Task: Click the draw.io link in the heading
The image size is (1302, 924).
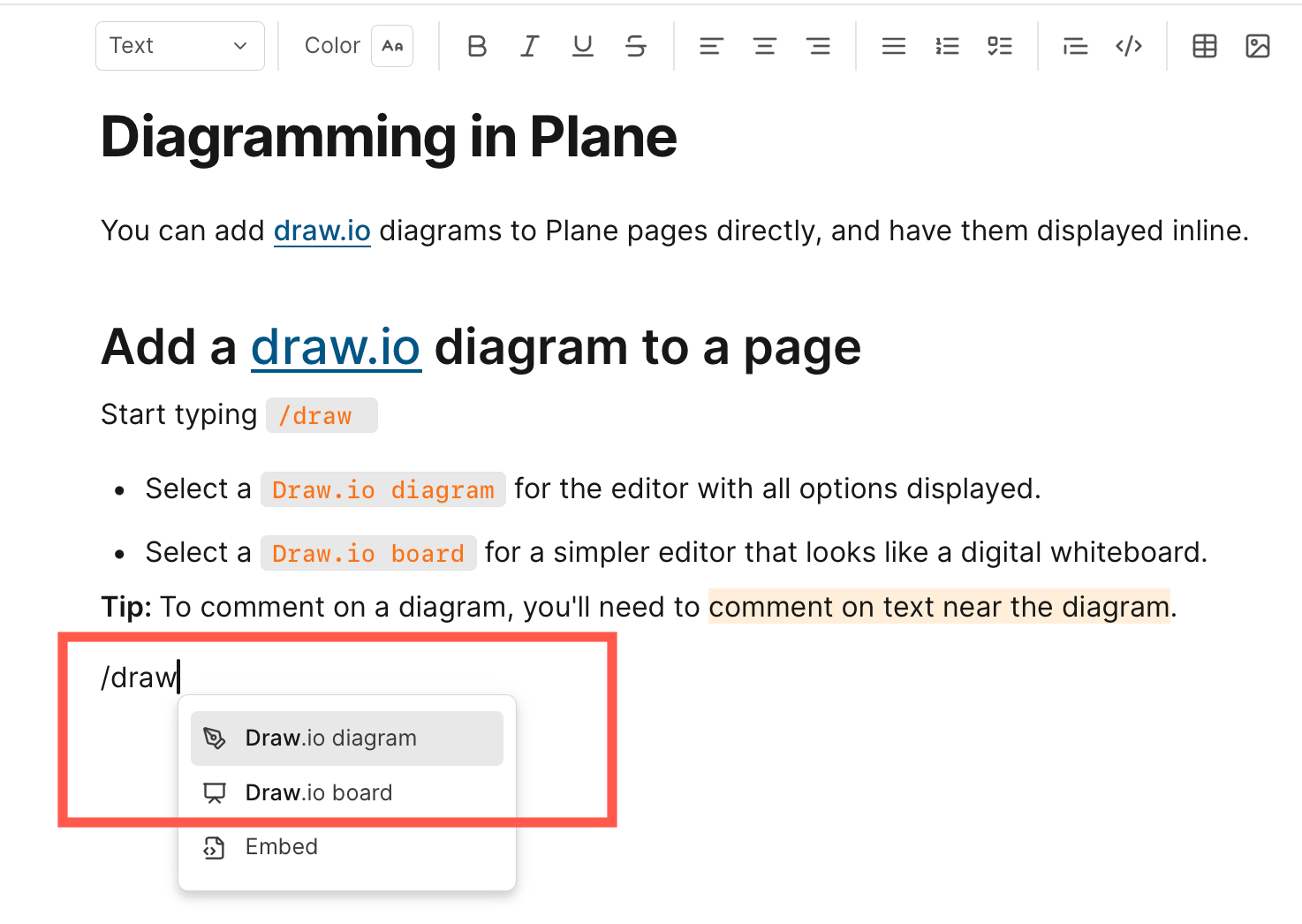Action: pyautogui.click(x=336, y=347)
